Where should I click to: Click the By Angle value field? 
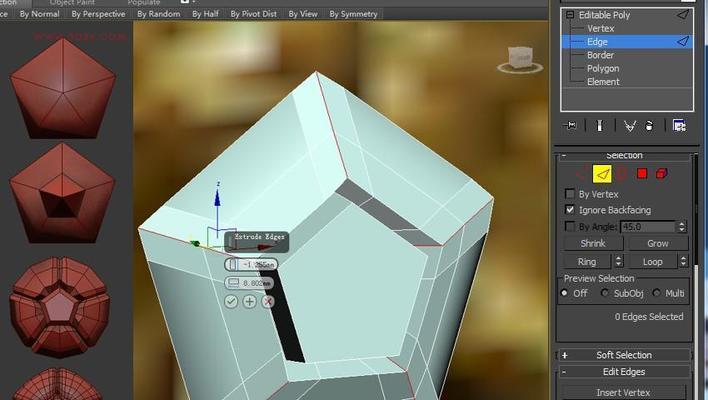[x=648, y=227]
